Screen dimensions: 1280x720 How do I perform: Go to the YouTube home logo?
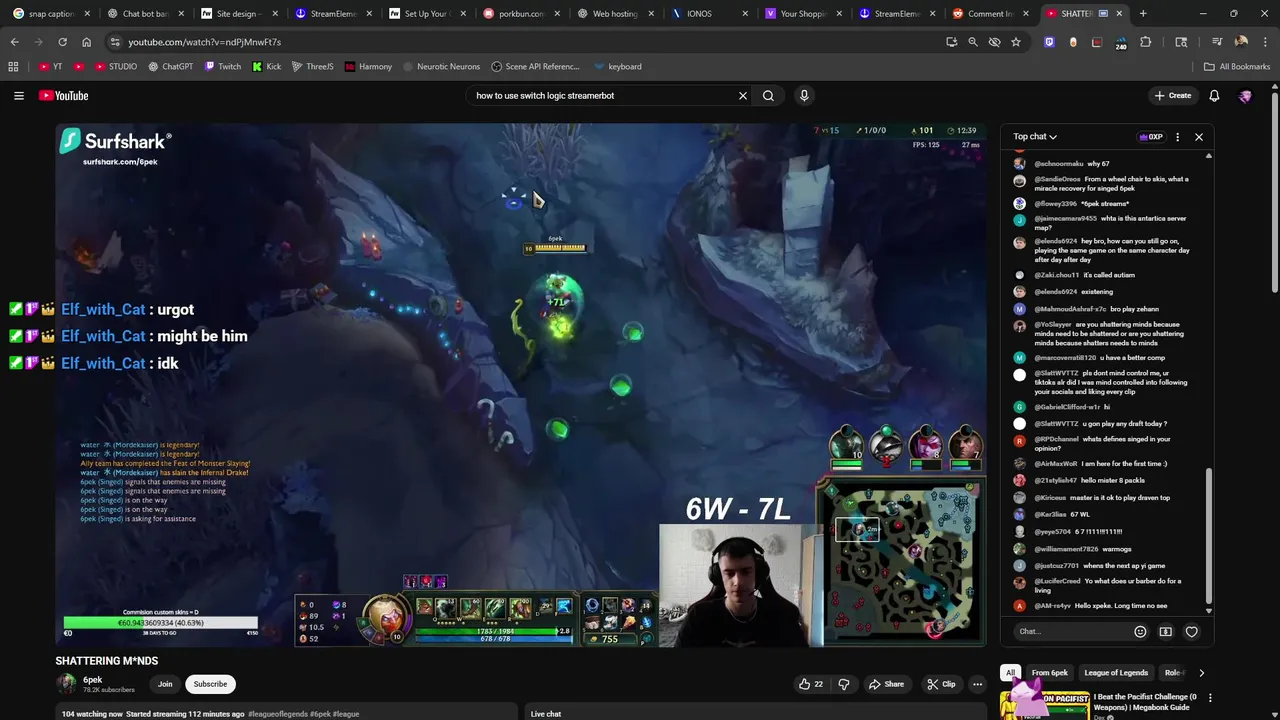pyautogui.click(x=64, y=95)
